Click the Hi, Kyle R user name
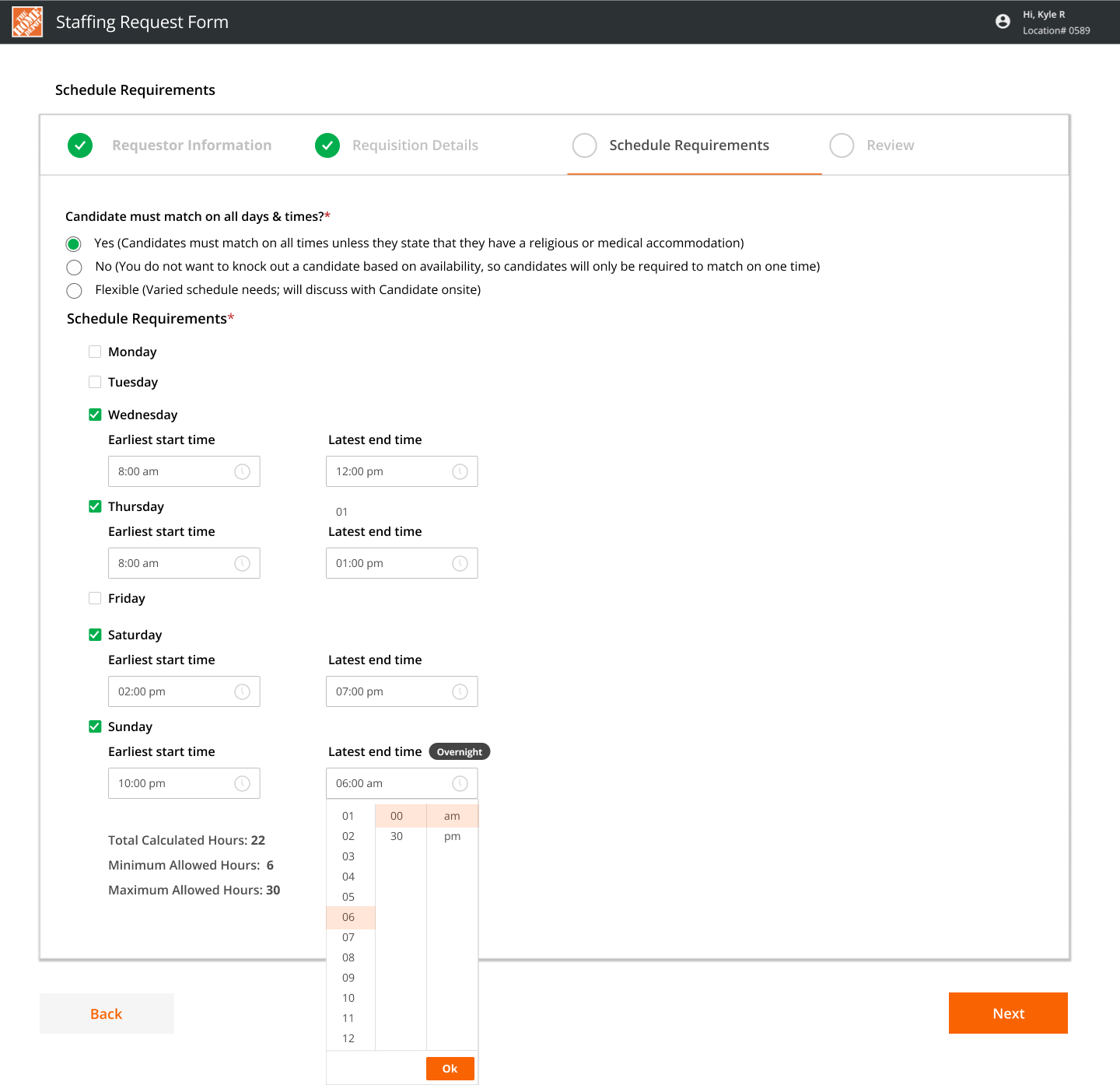 [1044, 15]
